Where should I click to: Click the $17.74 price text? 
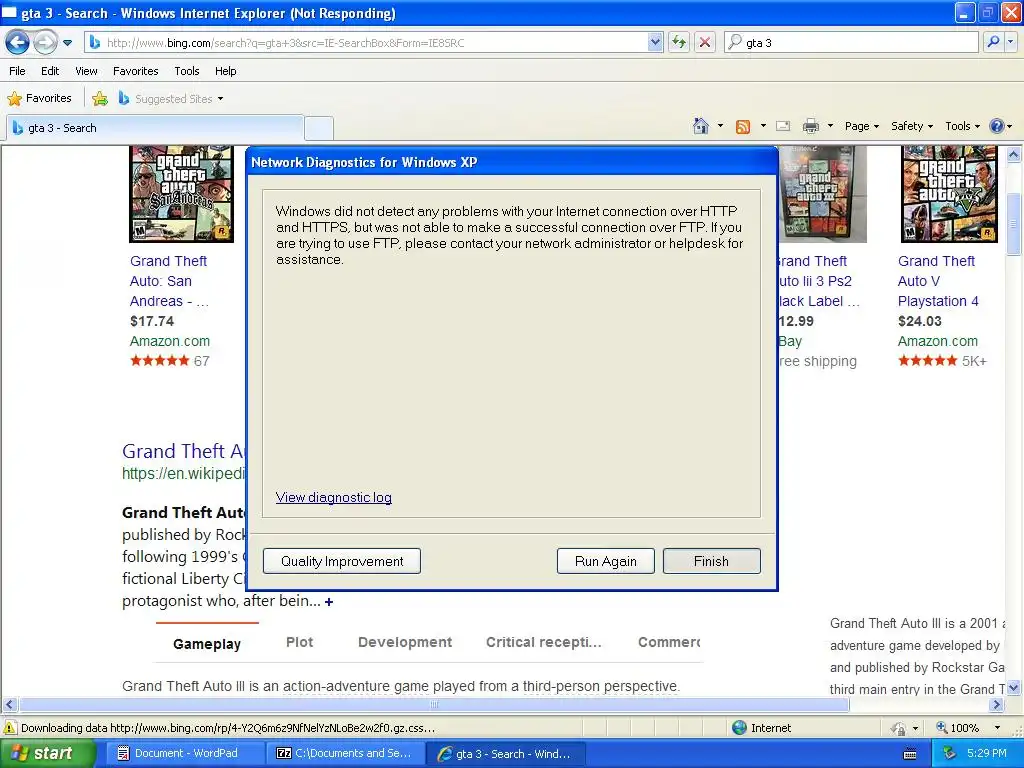click(152, 321)
